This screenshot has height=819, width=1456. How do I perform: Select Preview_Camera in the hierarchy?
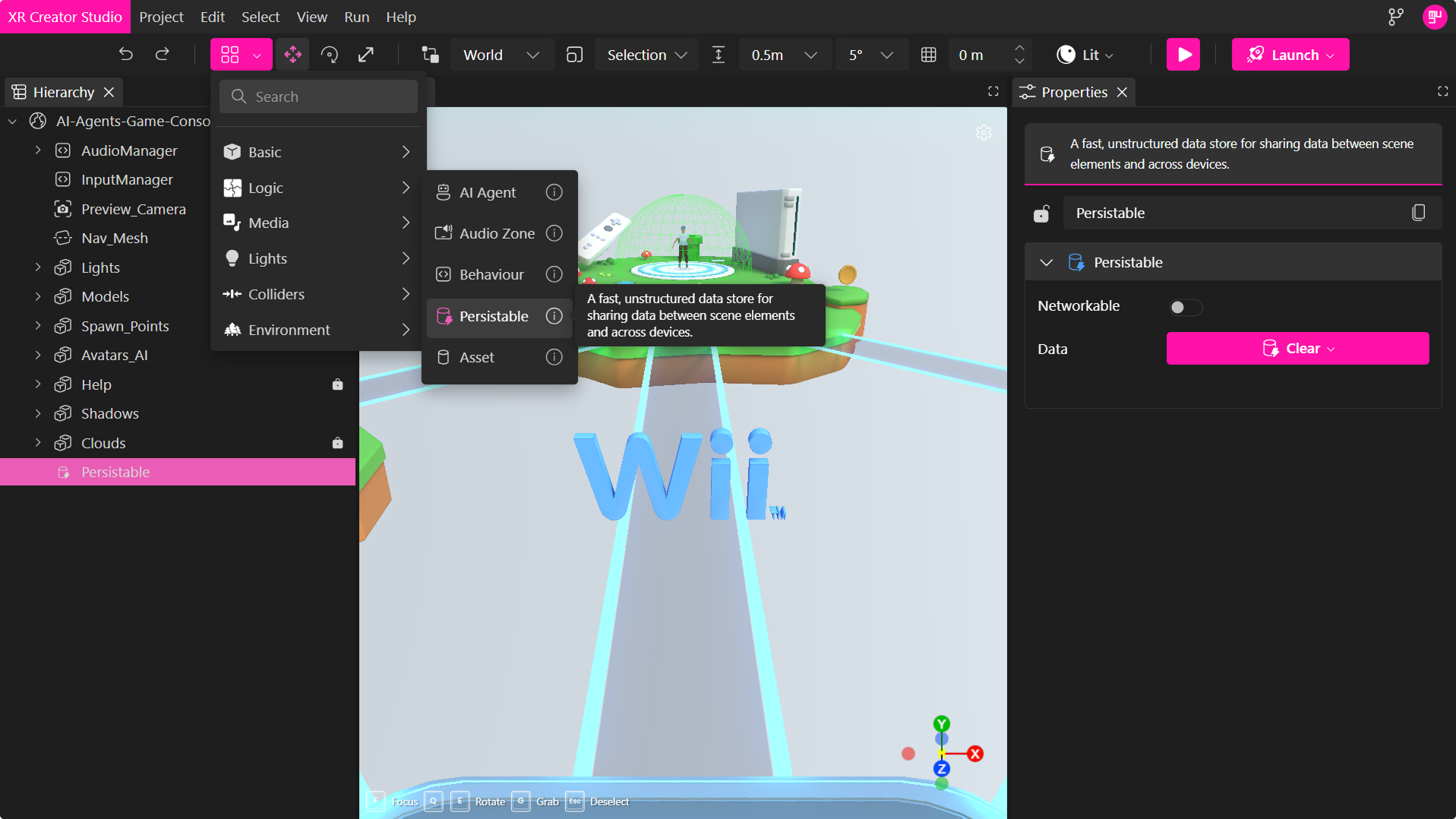click(x=134, y=209)
